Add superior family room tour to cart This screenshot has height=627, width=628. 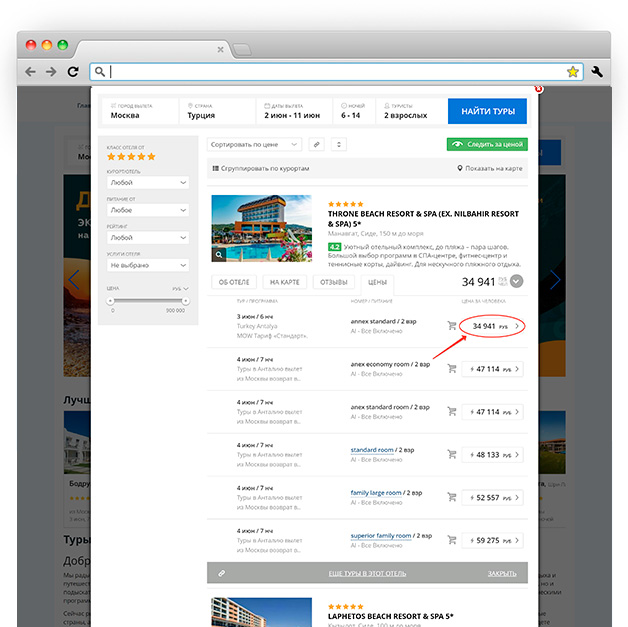coord(452,540)
